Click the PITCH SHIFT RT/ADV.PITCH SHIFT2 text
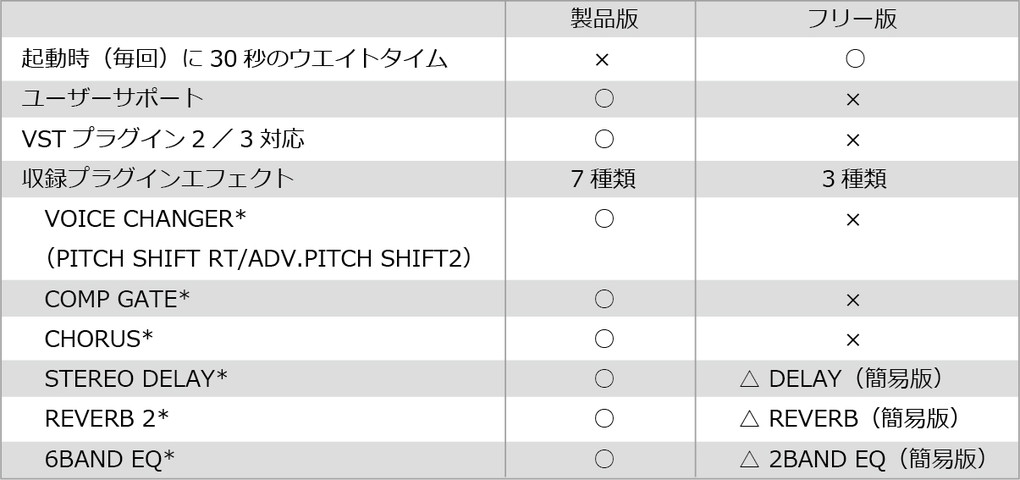Viewport: 1020px width, 480px height. tap(258, 260)
